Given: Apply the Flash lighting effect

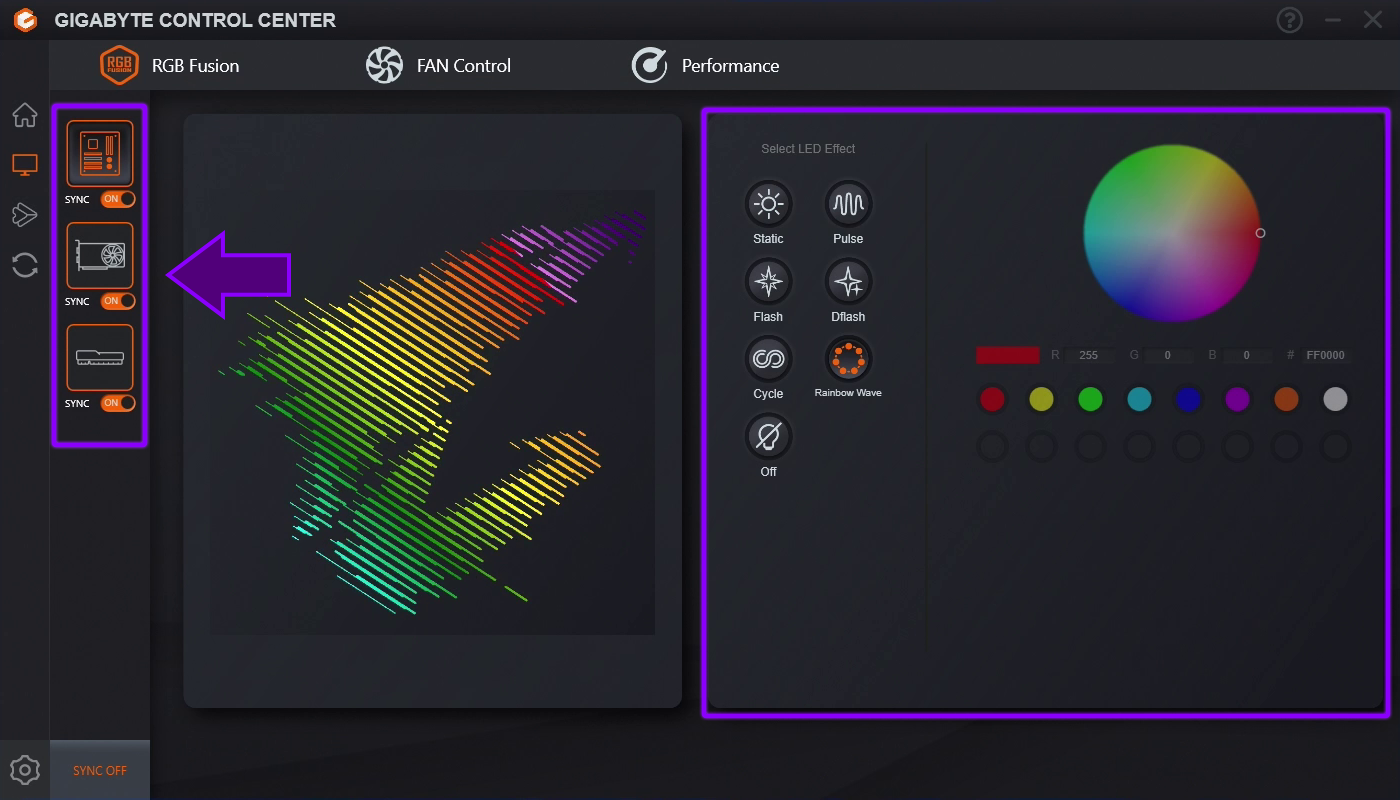Looking at the screenshot, I should (767, 283).
